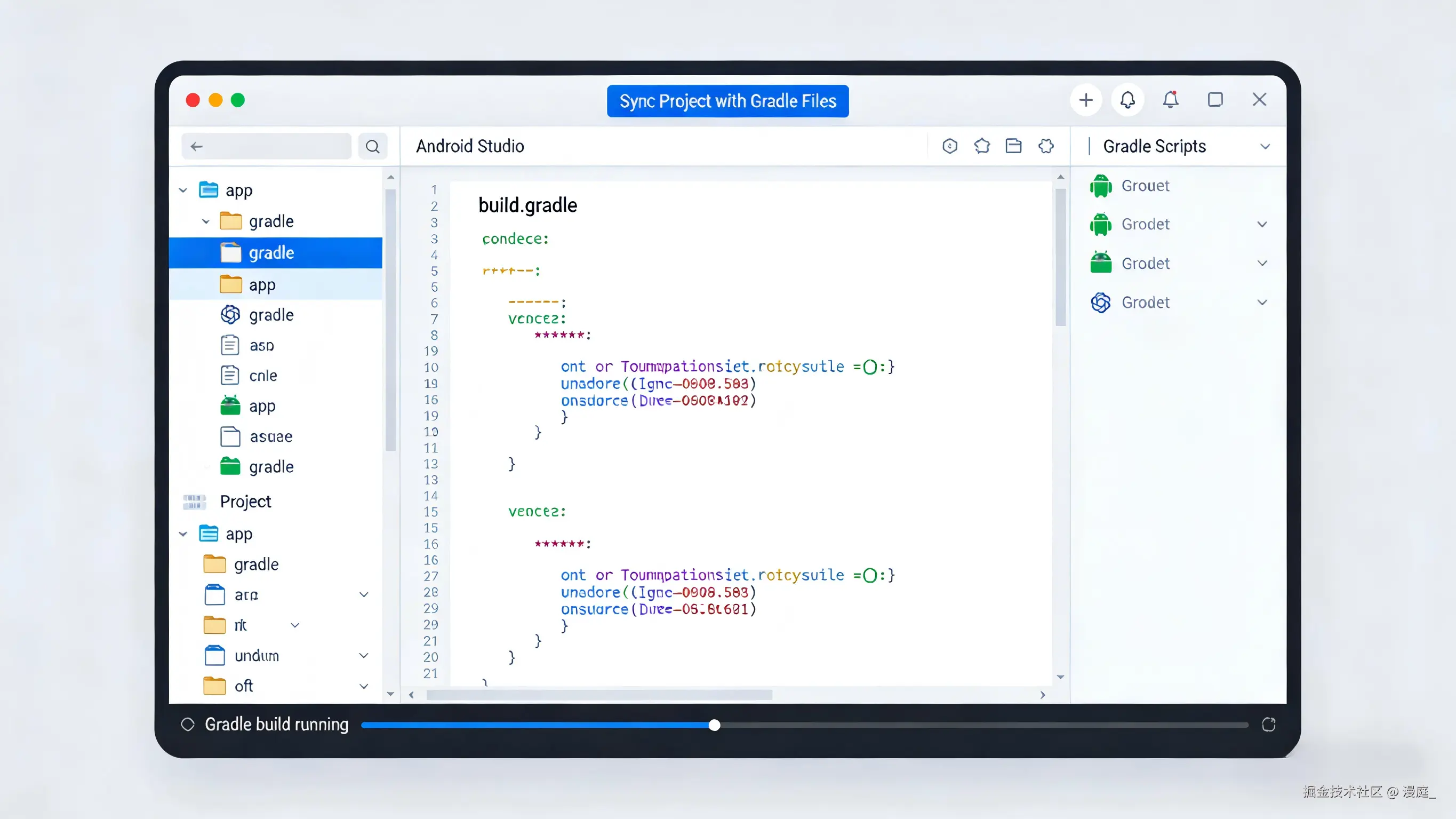Click the plus icon in title bar
The image size is (1456, 819).
1085,100
